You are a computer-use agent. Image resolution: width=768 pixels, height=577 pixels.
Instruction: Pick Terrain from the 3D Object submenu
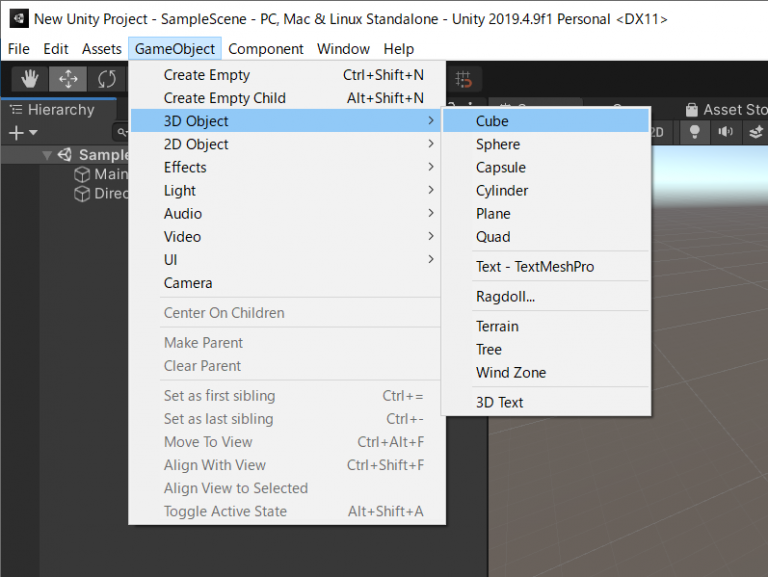[x=497, y=326]
